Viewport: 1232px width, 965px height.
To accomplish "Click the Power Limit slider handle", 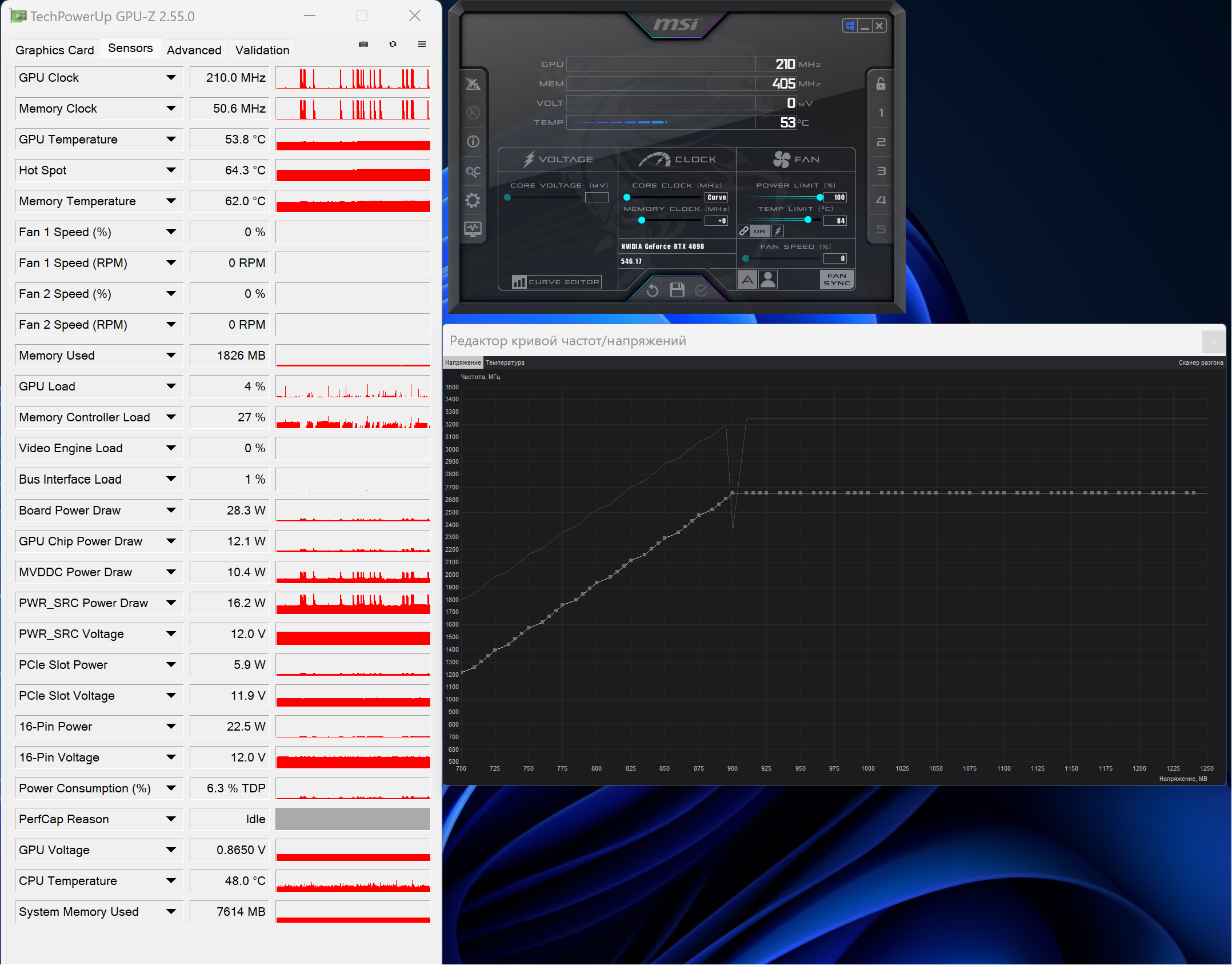I will pos(820,197).
